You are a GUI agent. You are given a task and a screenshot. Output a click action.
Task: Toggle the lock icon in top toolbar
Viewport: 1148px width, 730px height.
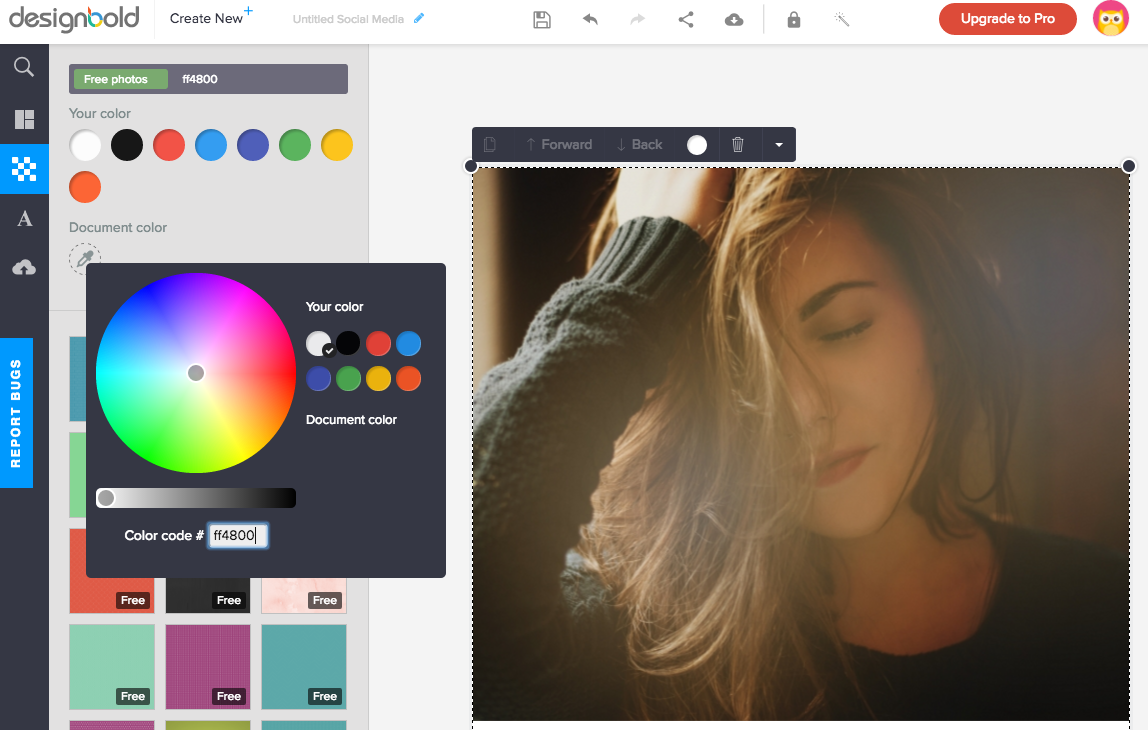[x=794, y=19]
